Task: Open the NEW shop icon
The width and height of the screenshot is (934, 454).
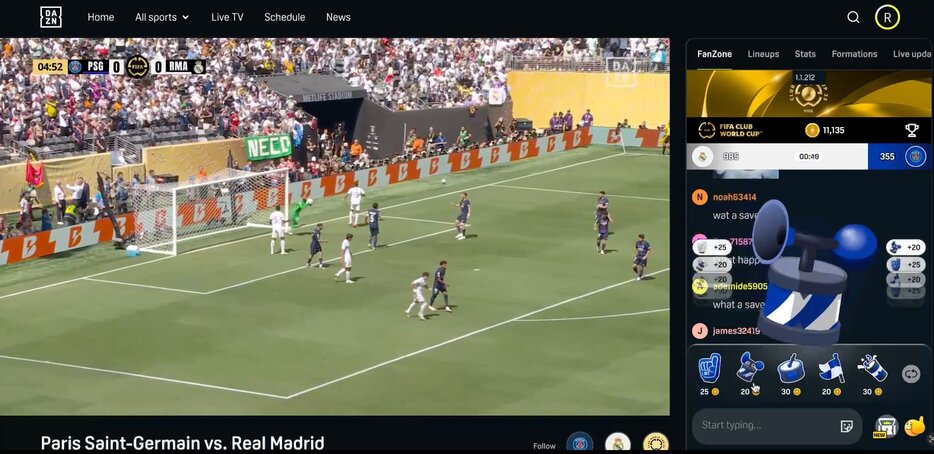Action: (886, 427)
